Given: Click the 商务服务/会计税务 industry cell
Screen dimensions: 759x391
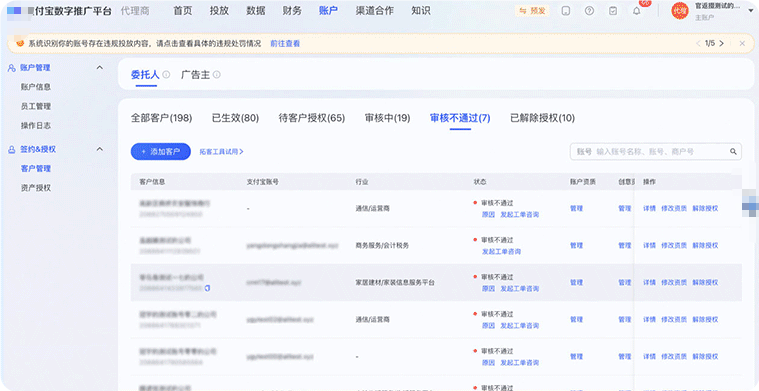Looking at the screenshot, I should tap(382, 245).
